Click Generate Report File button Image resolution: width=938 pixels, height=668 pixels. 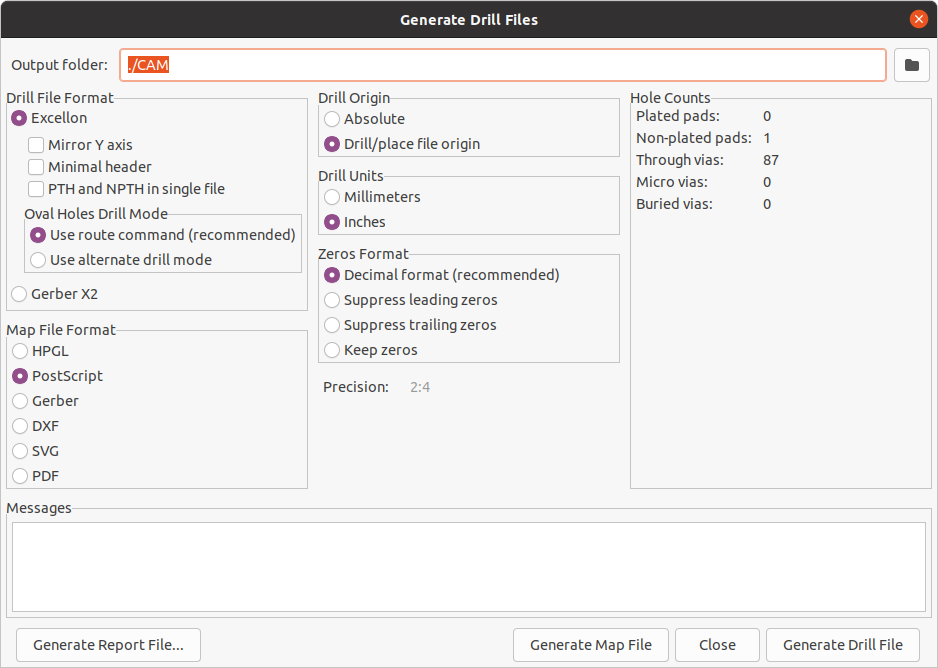click(x=107, y=644)
